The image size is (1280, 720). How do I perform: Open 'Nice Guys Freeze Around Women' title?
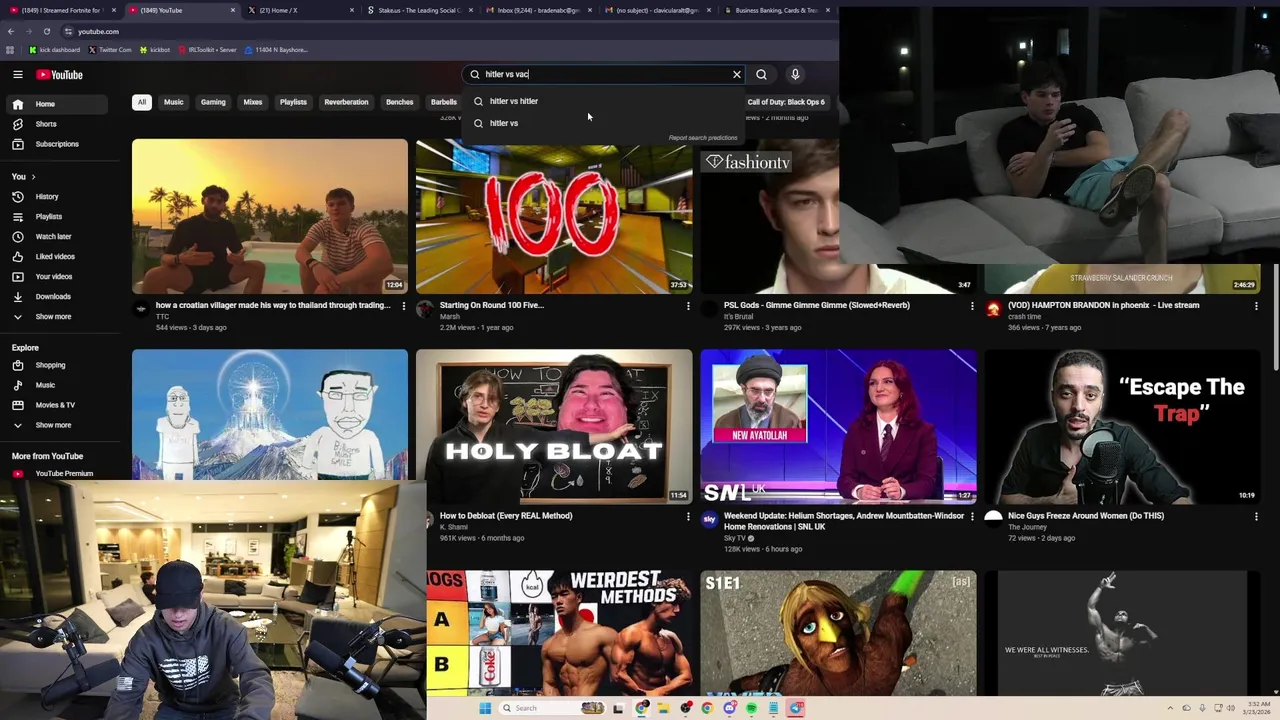click(1086, 516)
